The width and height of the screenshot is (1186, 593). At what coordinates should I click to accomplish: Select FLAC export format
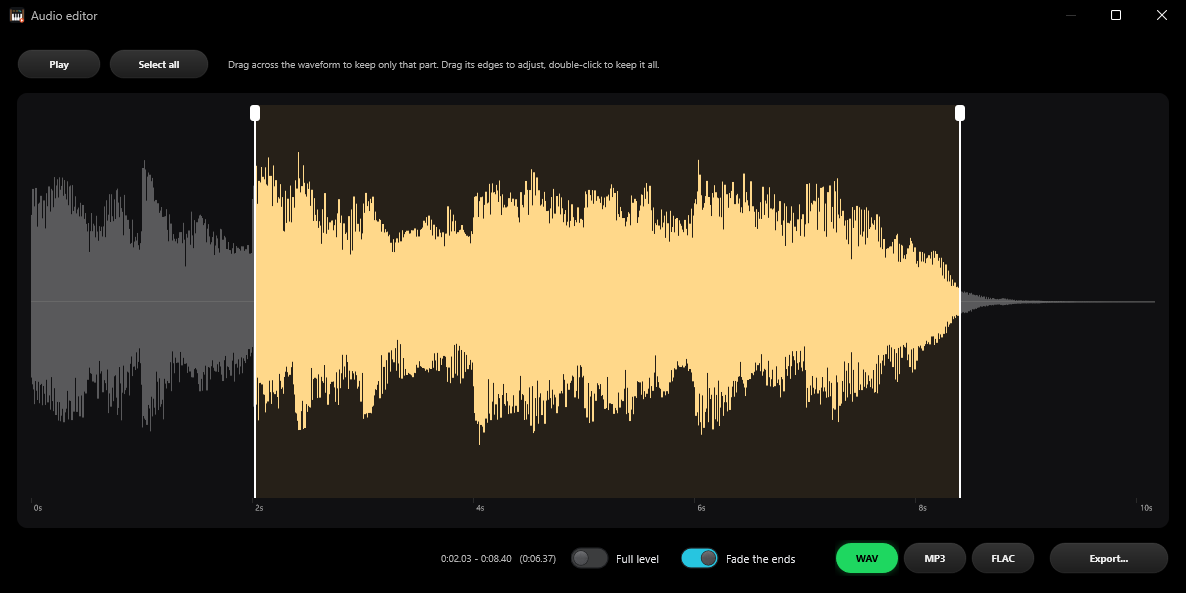tap(1003, 558)
